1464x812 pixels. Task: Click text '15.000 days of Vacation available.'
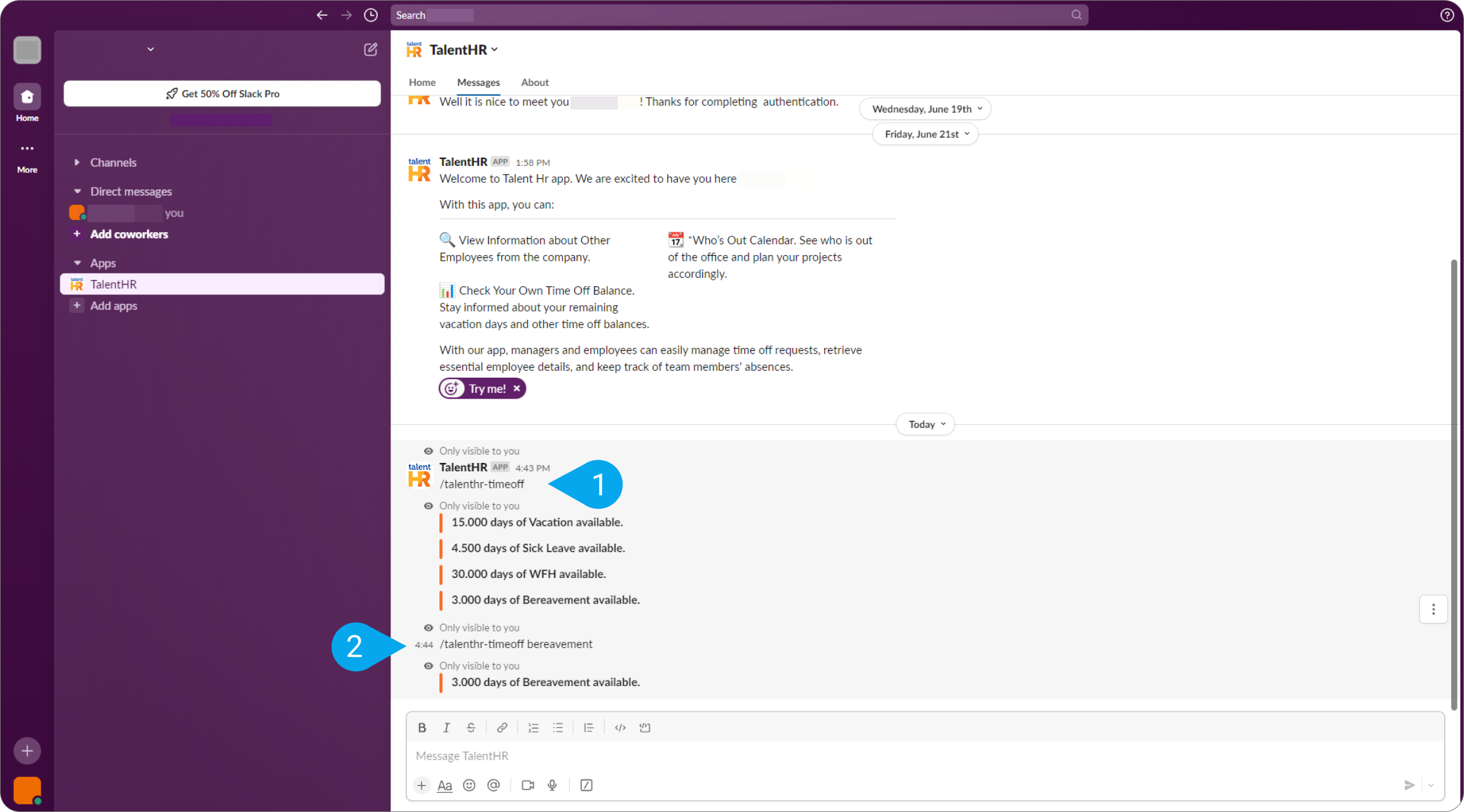[x=537, y=522]
